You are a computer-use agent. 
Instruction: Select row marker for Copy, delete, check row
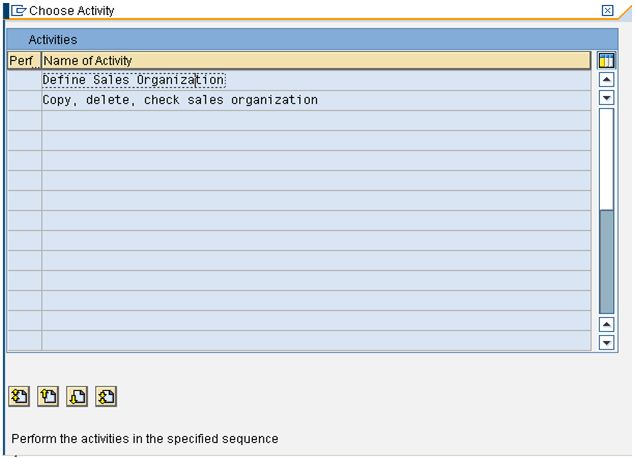pos(24,100)
